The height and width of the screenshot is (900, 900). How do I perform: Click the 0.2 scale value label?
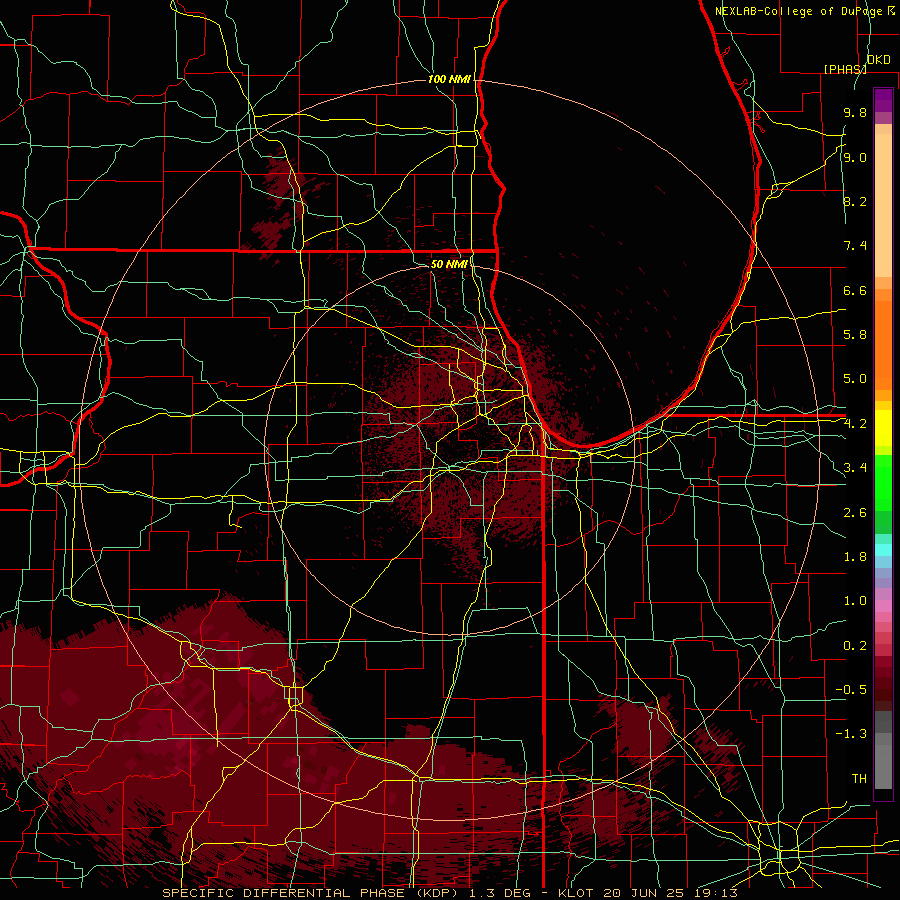pyautogui.click(x=855, y=646)
